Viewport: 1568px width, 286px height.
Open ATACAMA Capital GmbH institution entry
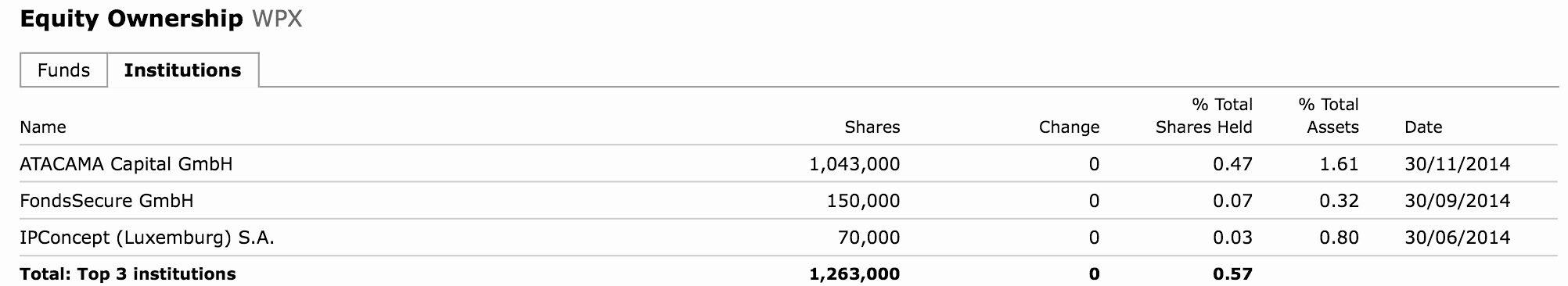126,164
